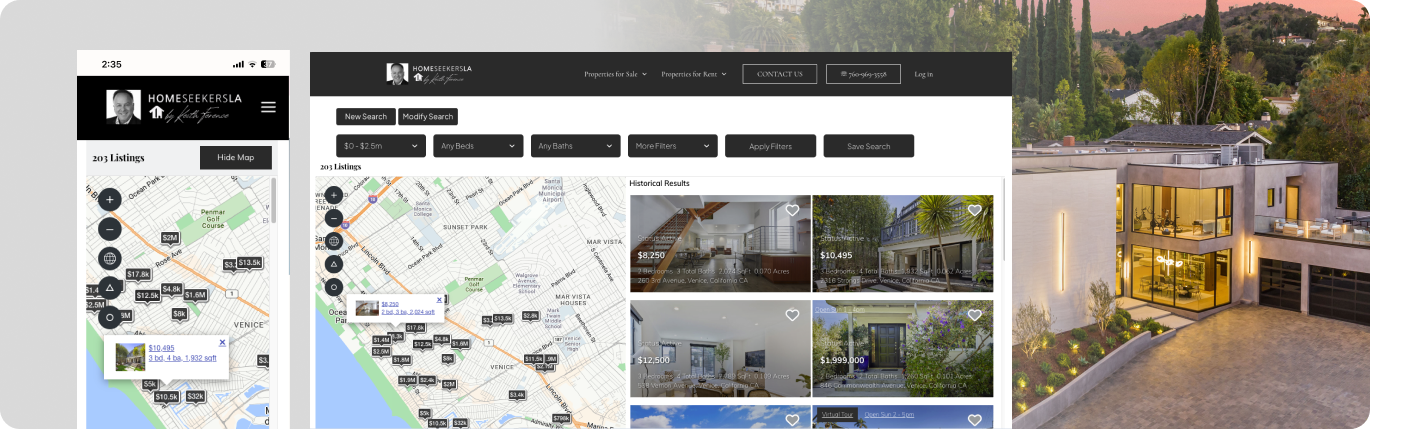The image size is (1404, 429).
Task: Click the $12.5k marker on mobile map
Action: [147, 295]
